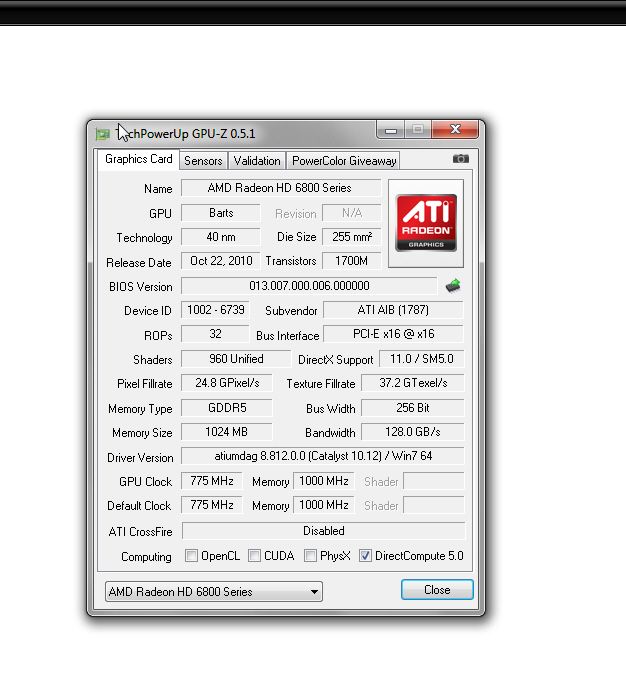Uncheck the DirectCompute 5.0 checkbox

pyautogui.click(x=365, y=556)
